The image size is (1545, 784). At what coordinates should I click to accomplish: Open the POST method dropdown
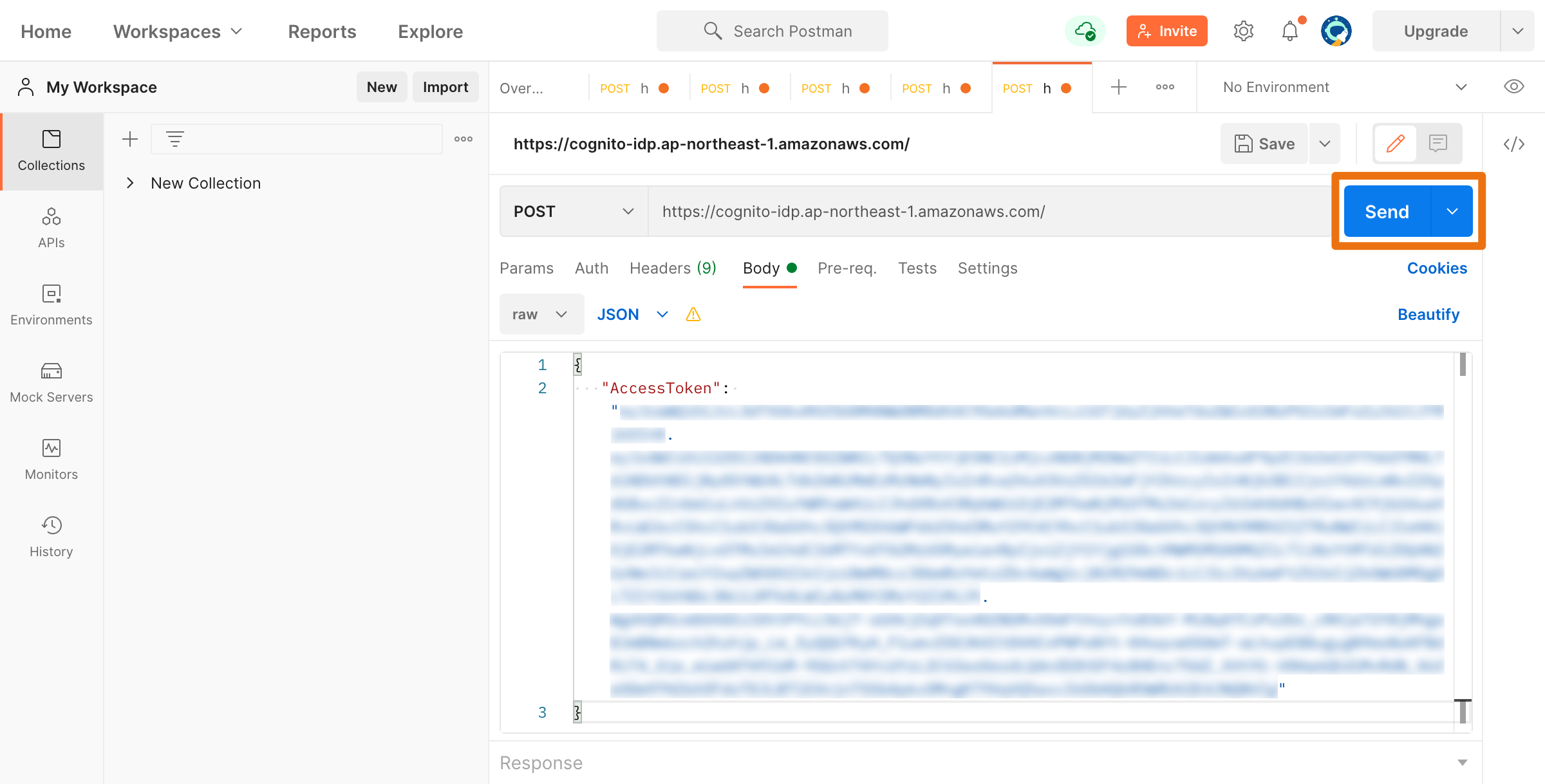click(574, 211)
